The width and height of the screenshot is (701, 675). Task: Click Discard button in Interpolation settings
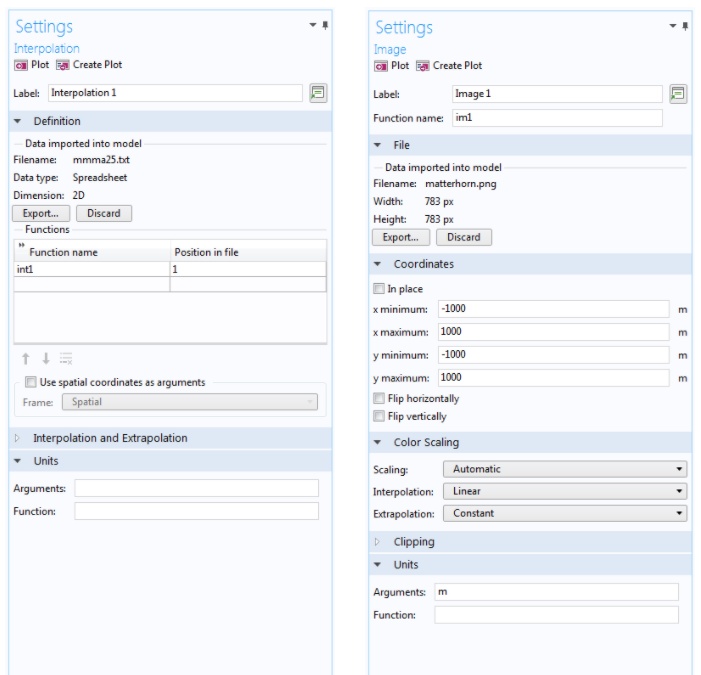point(104,213)
